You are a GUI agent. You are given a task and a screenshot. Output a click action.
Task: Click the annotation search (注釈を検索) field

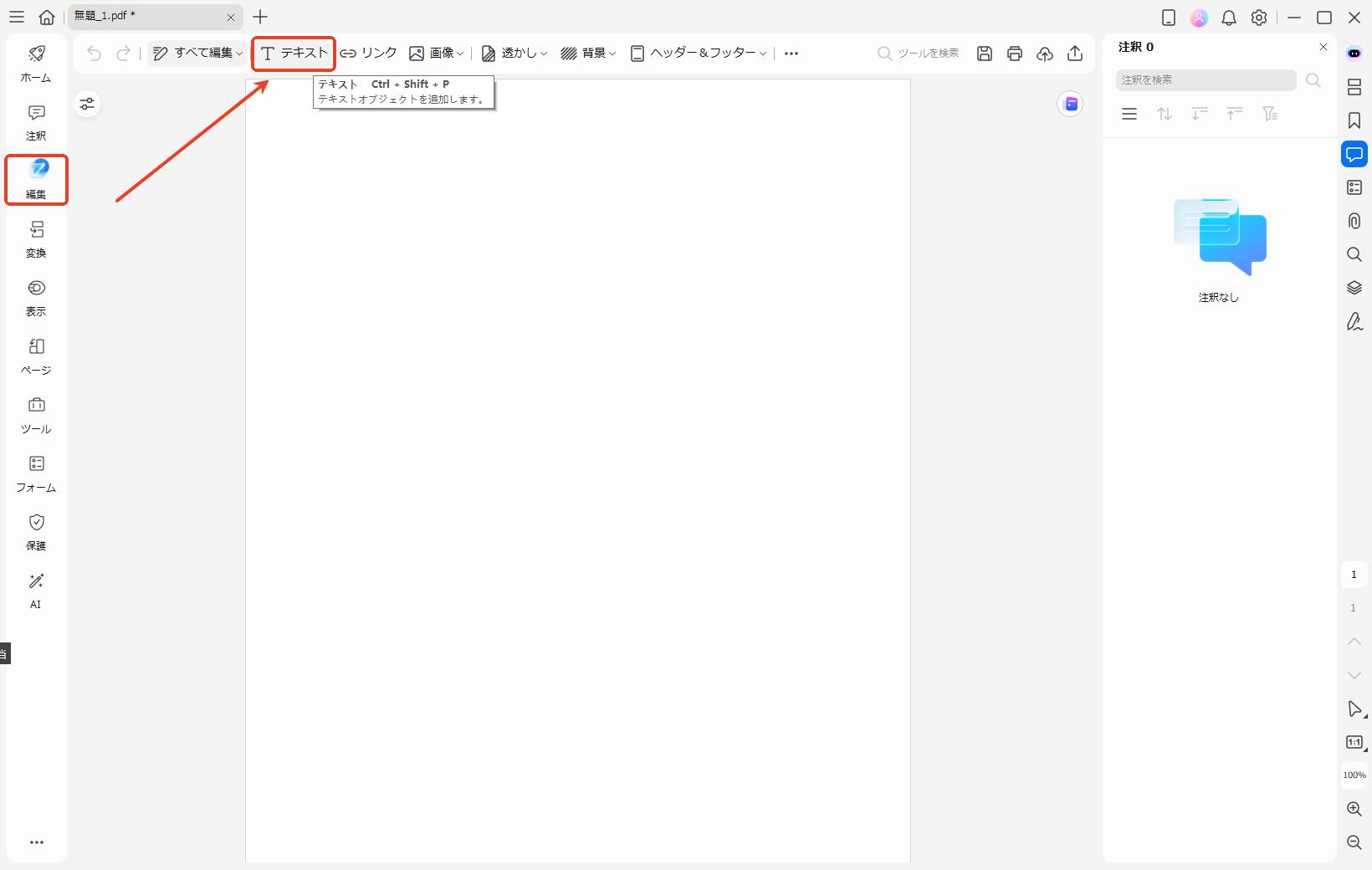1206,80
